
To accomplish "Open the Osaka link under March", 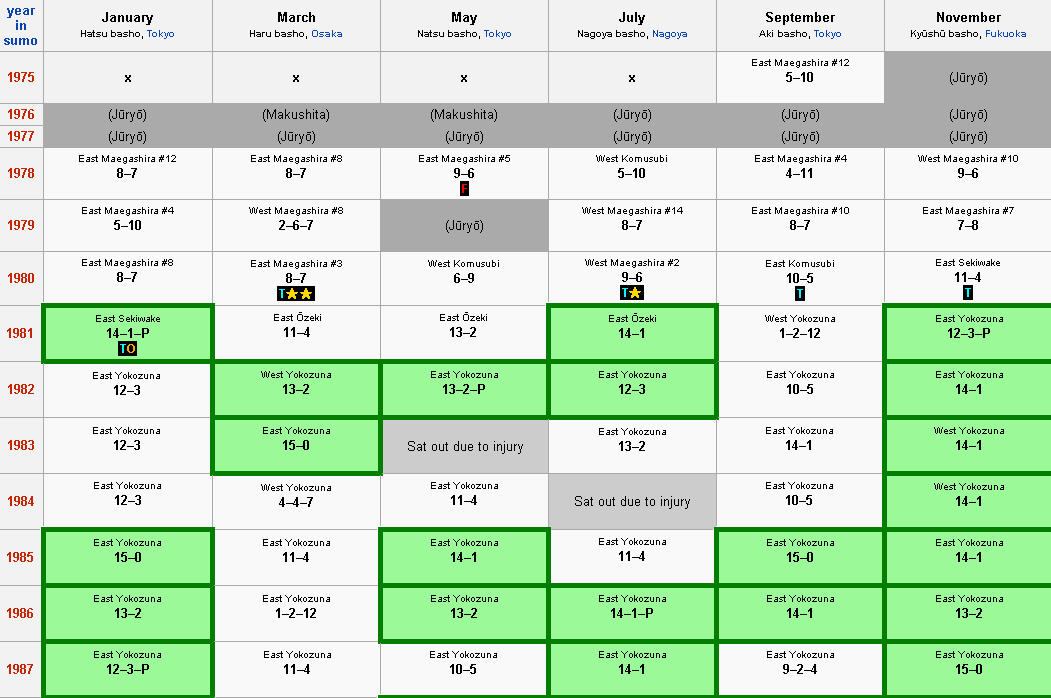I will pyautogui.click(x=326, y=34).
